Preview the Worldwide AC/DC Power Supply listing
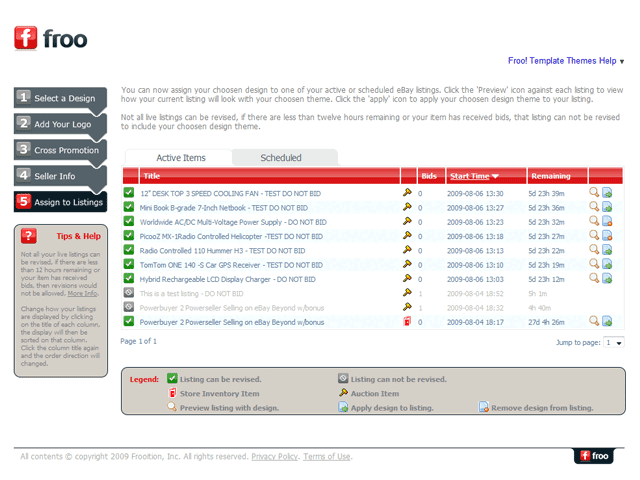The height and width of the screenshot is (480, 640). point(594,221)
